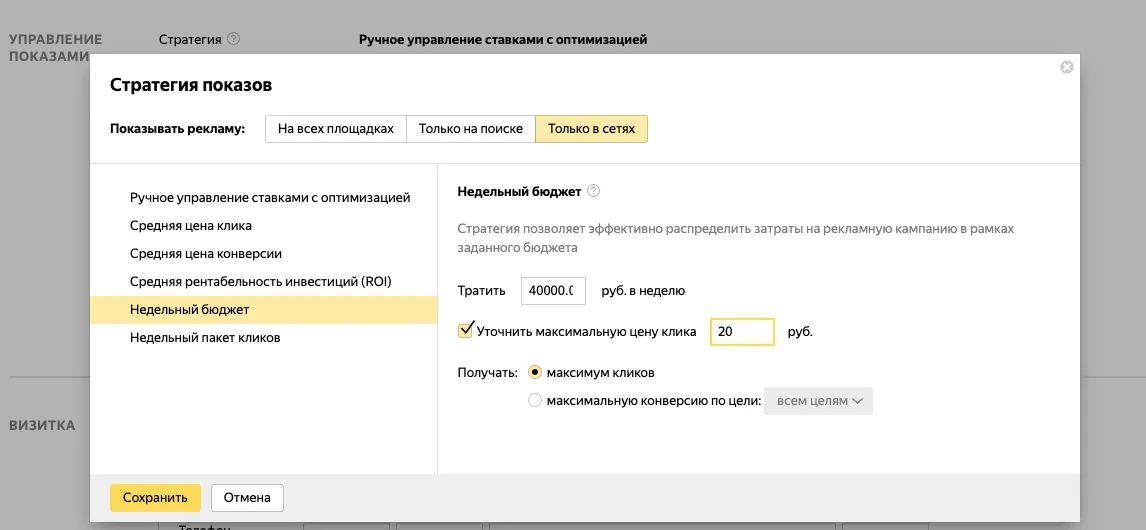Select максимум кликов radio option
The width and height of the screenshot is (1146, 530).
(x=535, y=372)
